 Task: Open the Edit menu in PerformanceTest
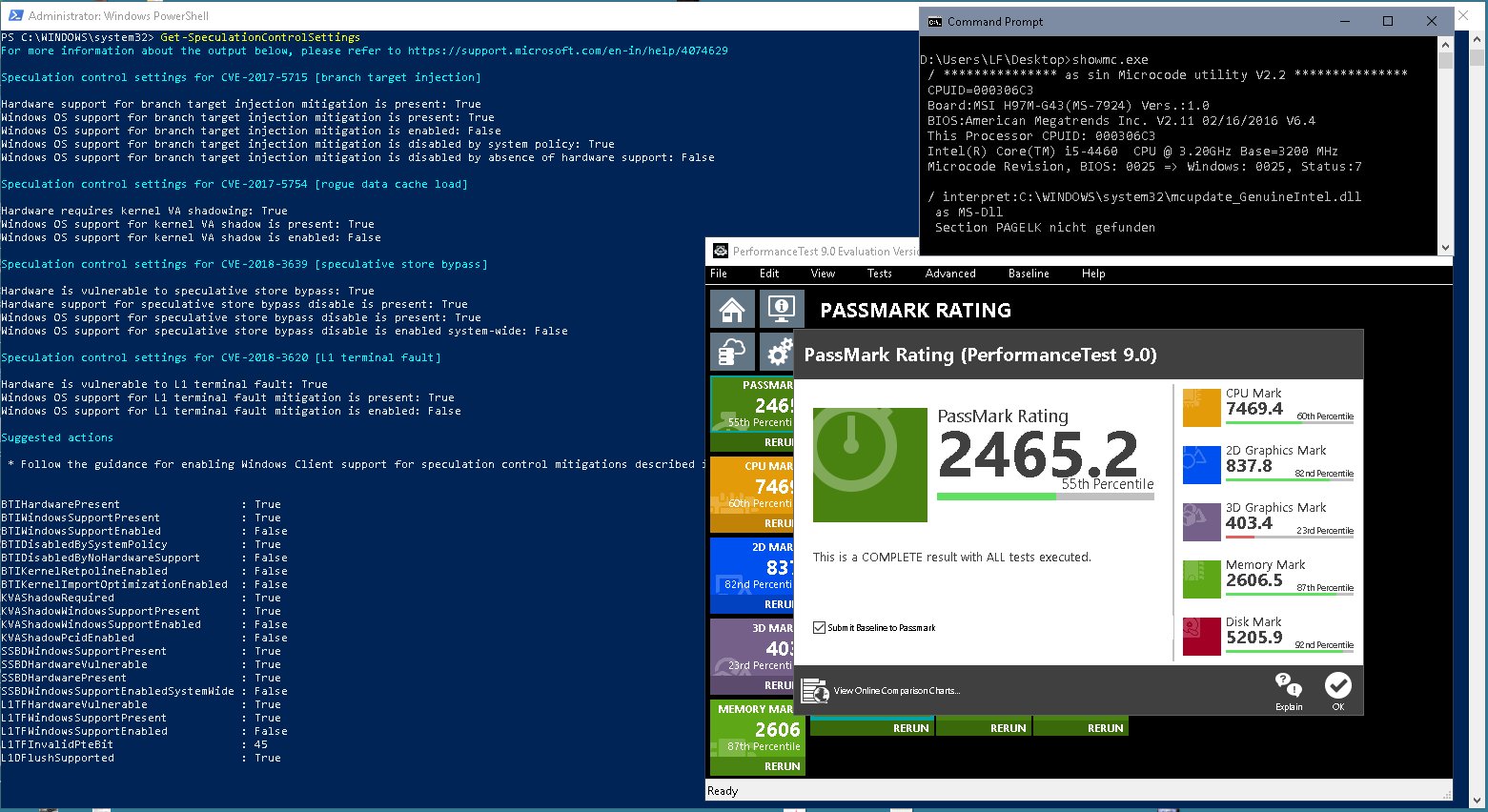[769, 274]
